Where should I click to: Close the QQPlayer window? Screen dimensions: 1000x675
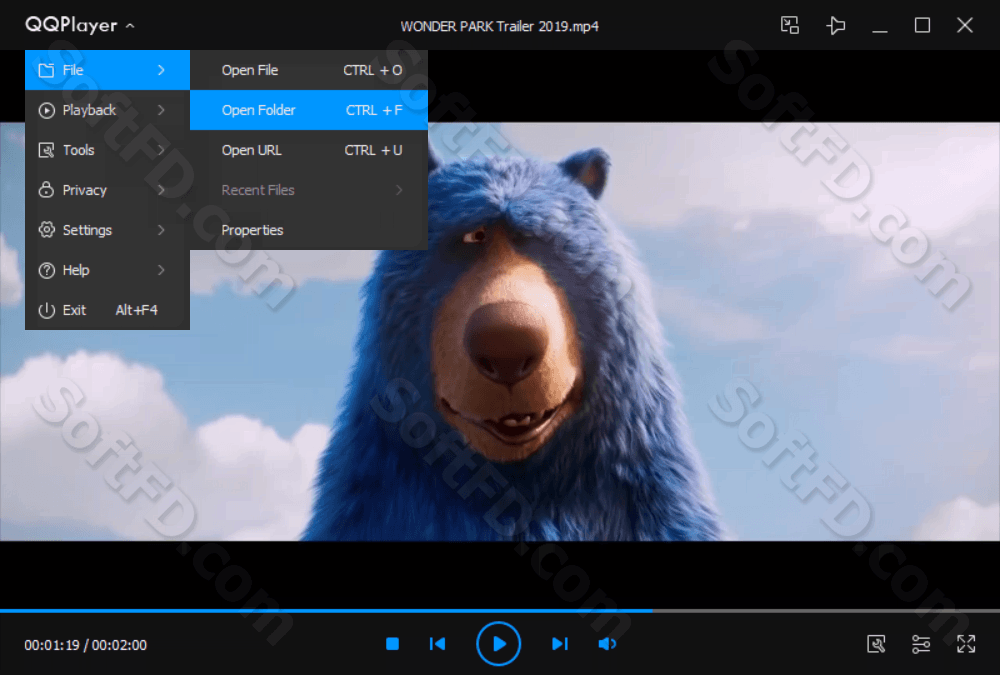965,26
